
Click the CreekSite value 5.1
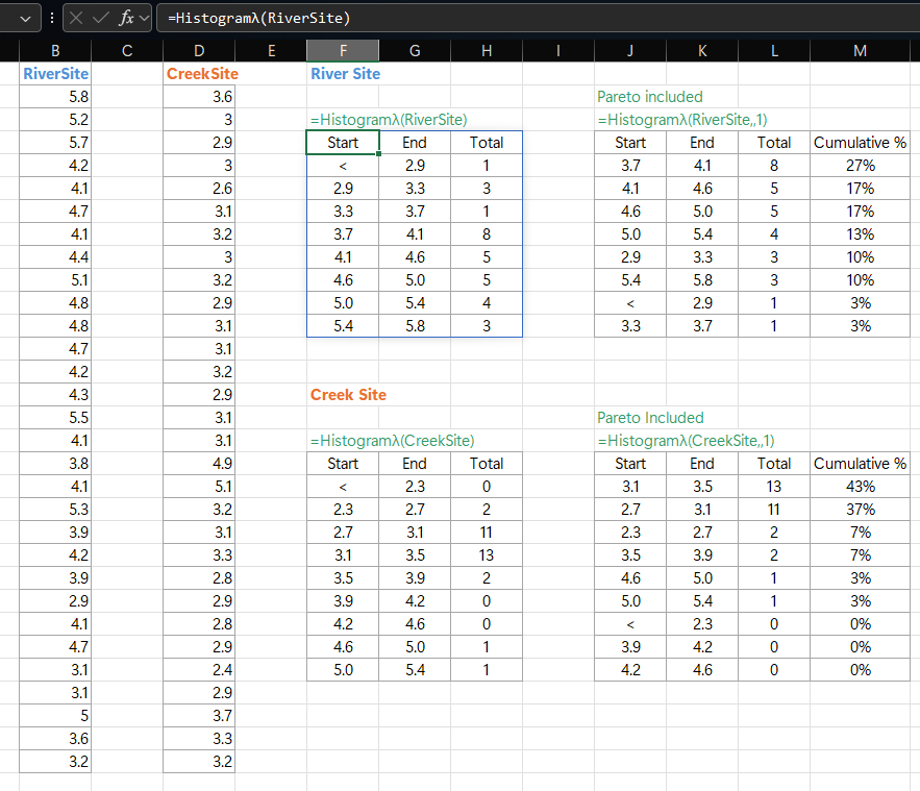(199, 486)
